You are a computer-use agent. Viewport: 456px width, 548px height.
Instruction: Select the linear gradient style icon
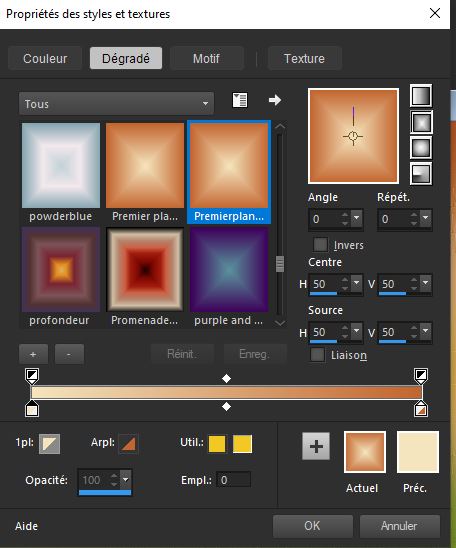point(421,95)
